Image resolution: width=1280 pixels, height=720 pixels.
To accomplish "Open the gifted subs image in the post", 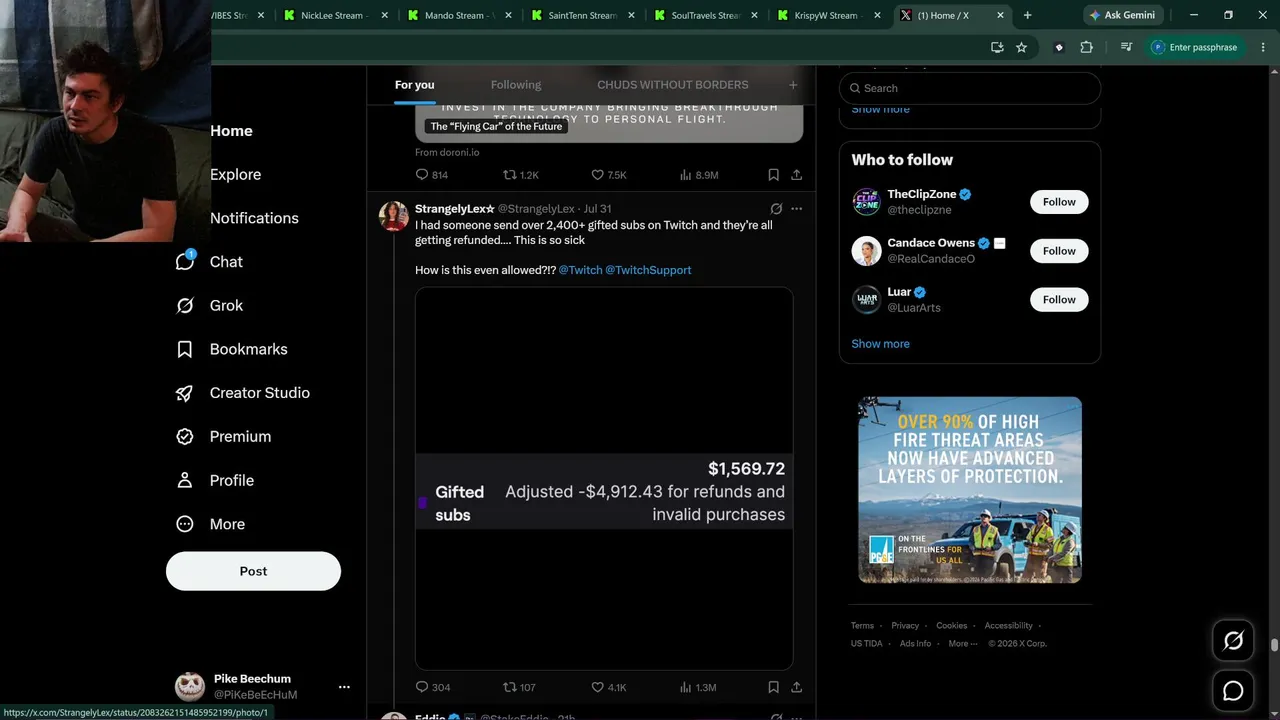I will [x=604, y=478].
